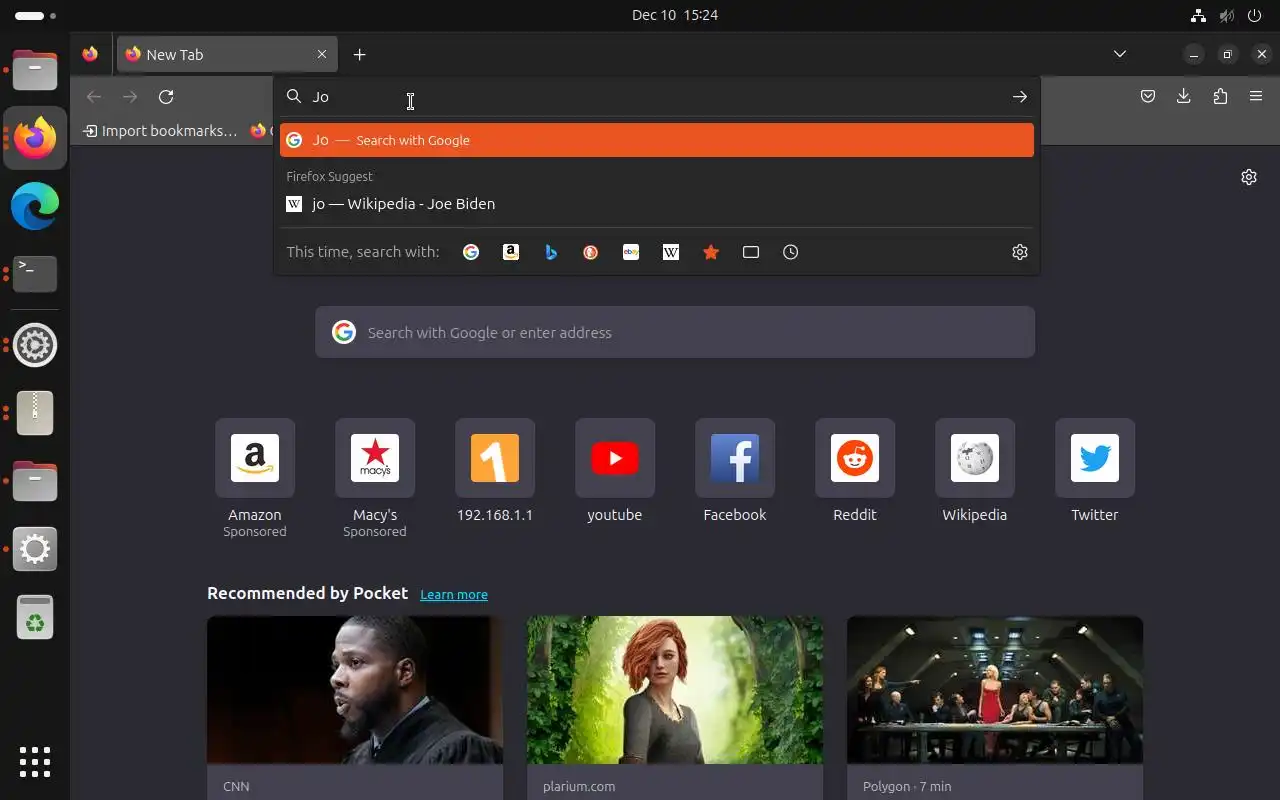Close the New Tab tab
Viewport: 1280px width, 800px height.
click(x=322, y=55)
